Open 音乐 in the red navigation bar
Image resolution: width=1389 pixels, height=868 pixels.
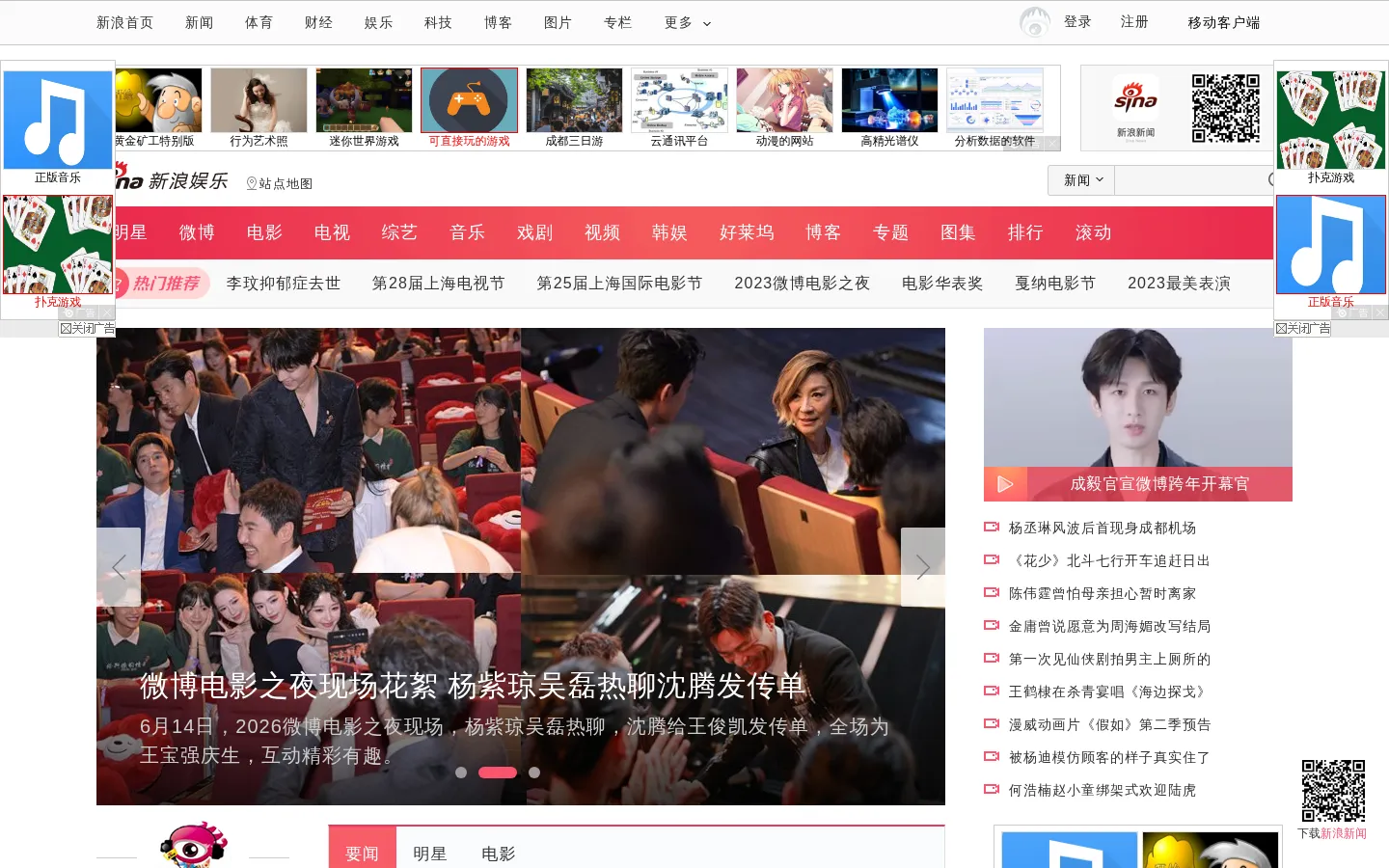pyautogui.click(x=467, y=232)
